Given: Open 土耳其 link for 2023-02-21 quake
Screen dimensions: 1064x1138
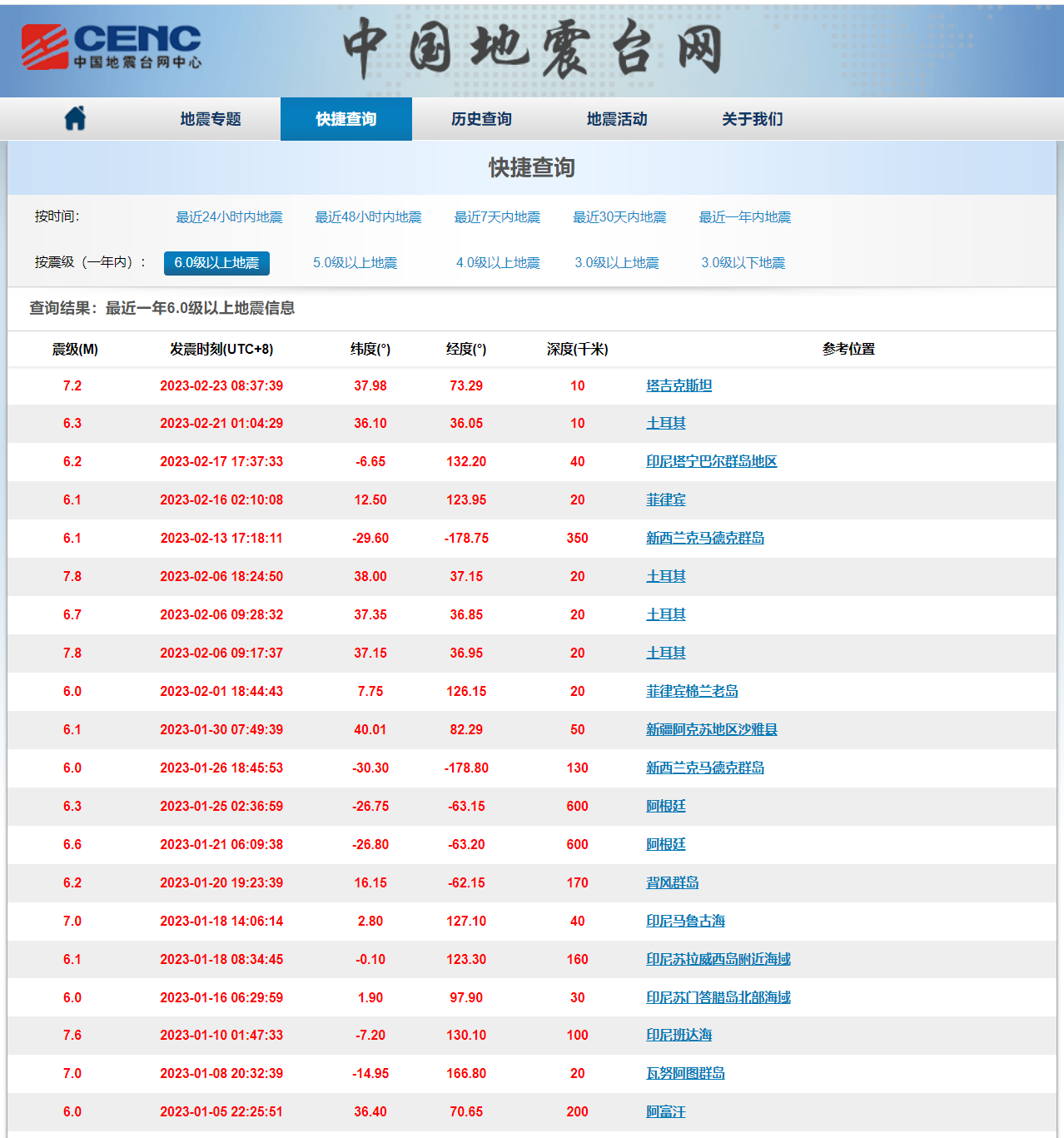Looking at the screenshot, I should [x=666, y=423].
